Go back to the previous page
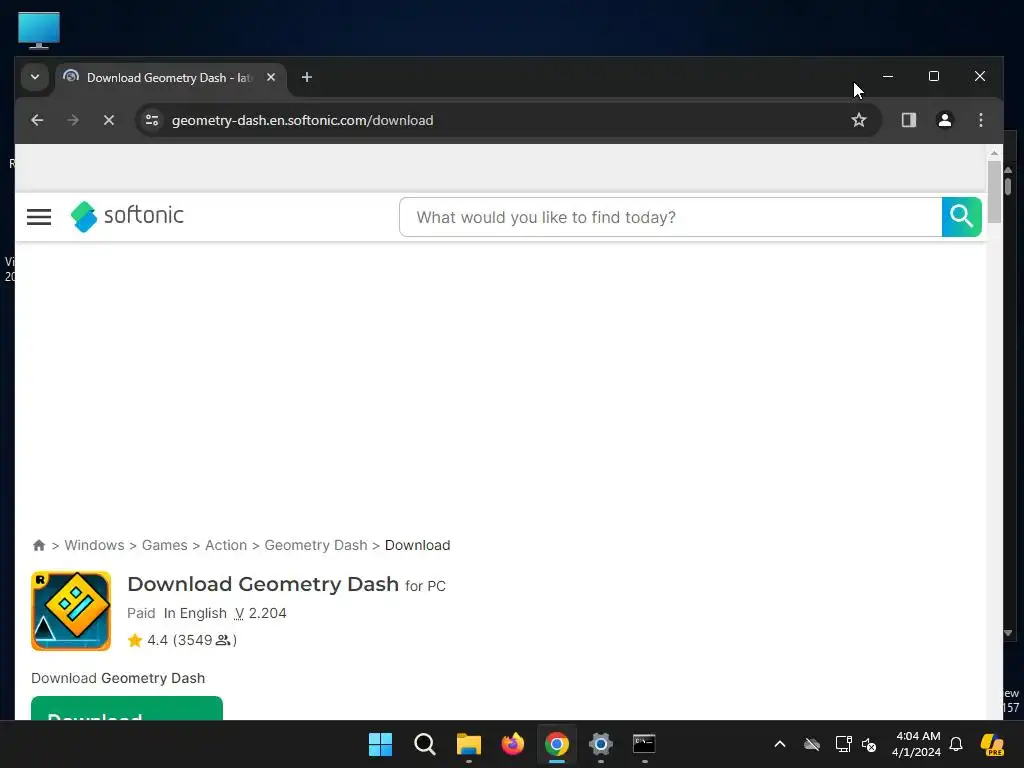1024x768 pixels. pyautogui.click(x=37, y=120)
